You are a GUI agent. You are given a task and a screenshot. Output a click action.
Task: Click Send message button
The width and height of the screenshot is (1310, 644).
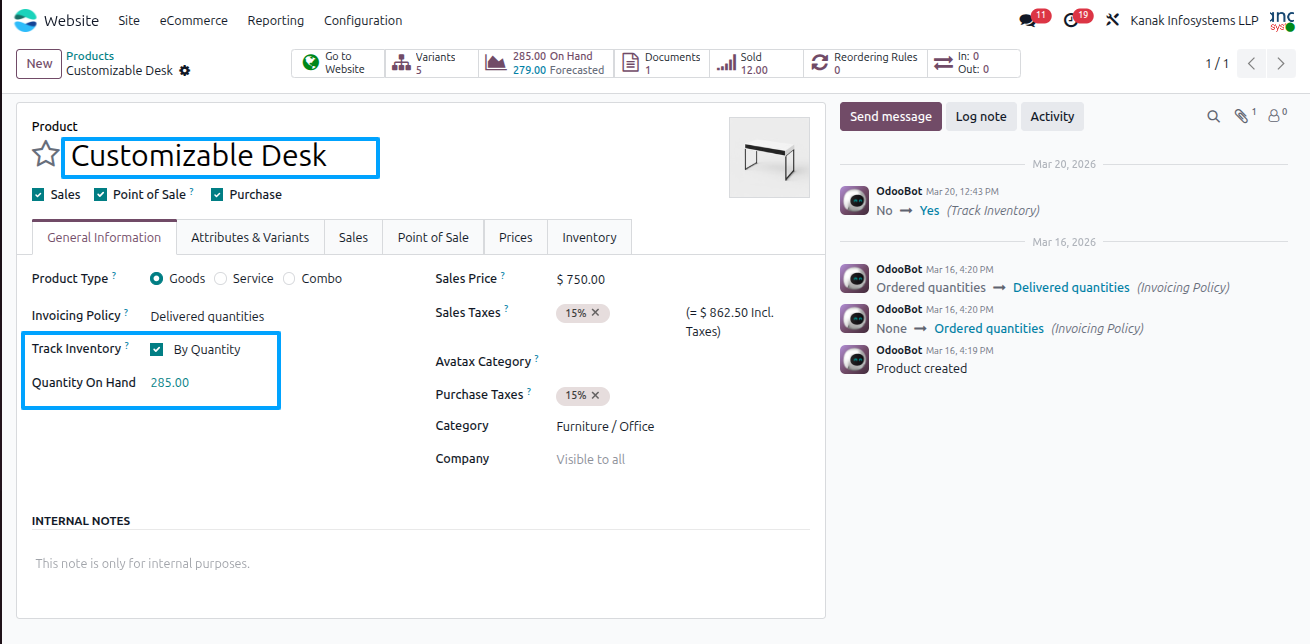(x=890, y=117)
